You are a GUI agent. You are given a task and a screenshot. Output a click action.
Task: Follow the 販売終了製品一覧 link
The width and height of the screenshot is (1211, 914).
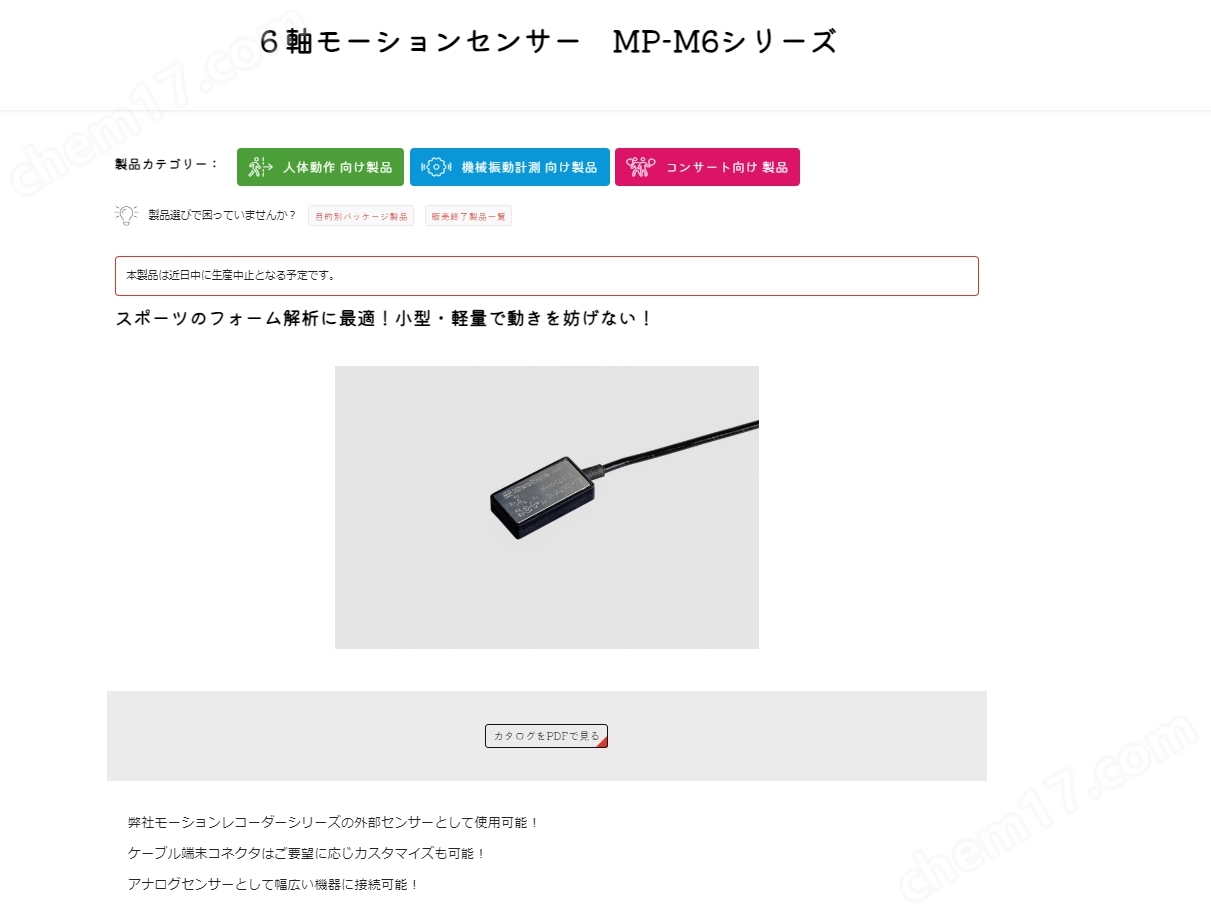[468, 216]
